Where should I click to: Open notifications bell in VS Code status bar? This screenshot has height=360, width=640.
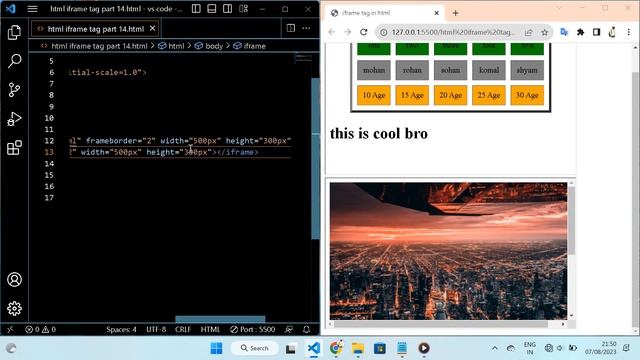[x=307, y=329]
